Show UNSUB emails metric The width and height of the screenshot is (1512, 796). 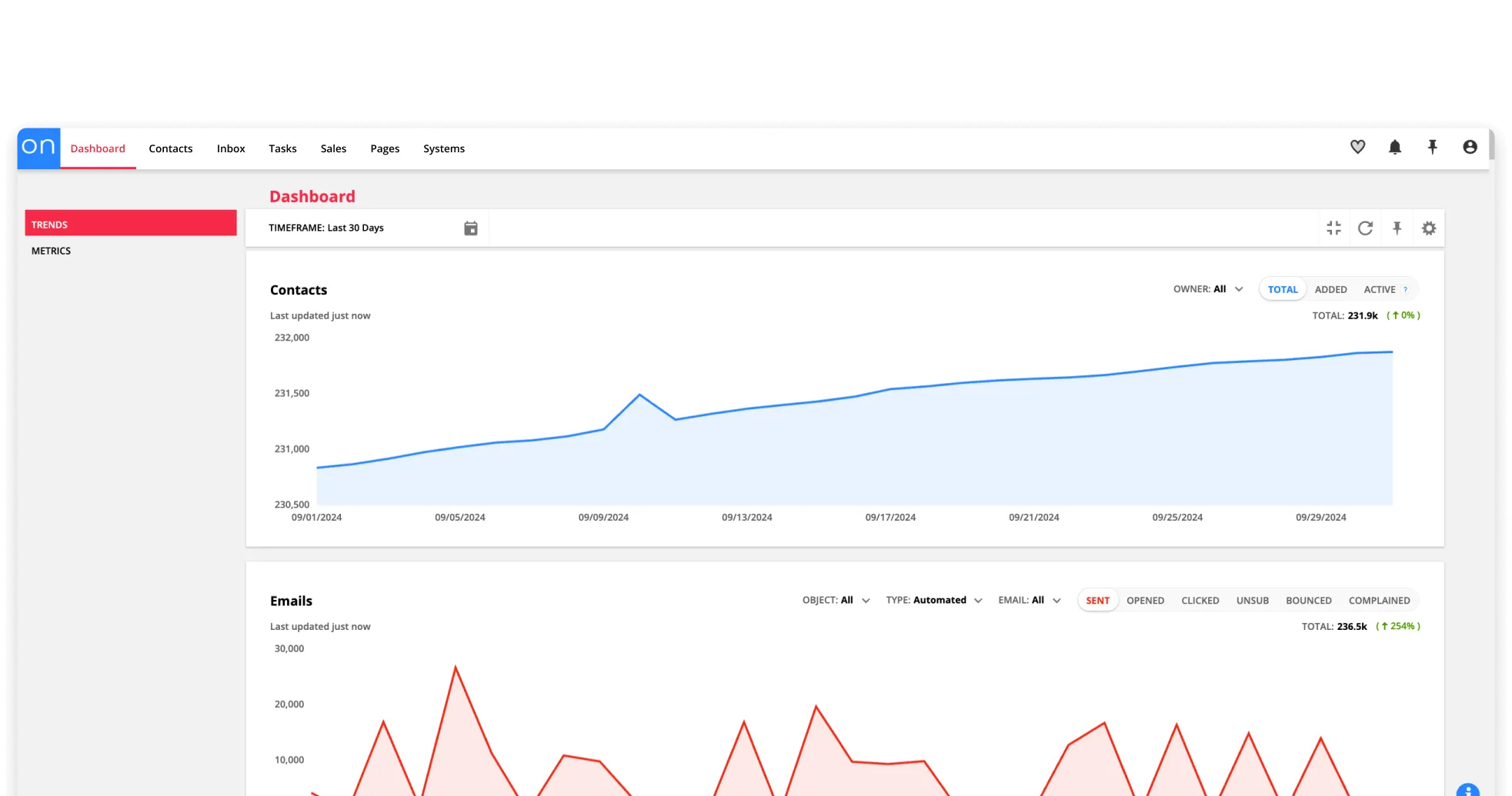(x=1253, y=601)
